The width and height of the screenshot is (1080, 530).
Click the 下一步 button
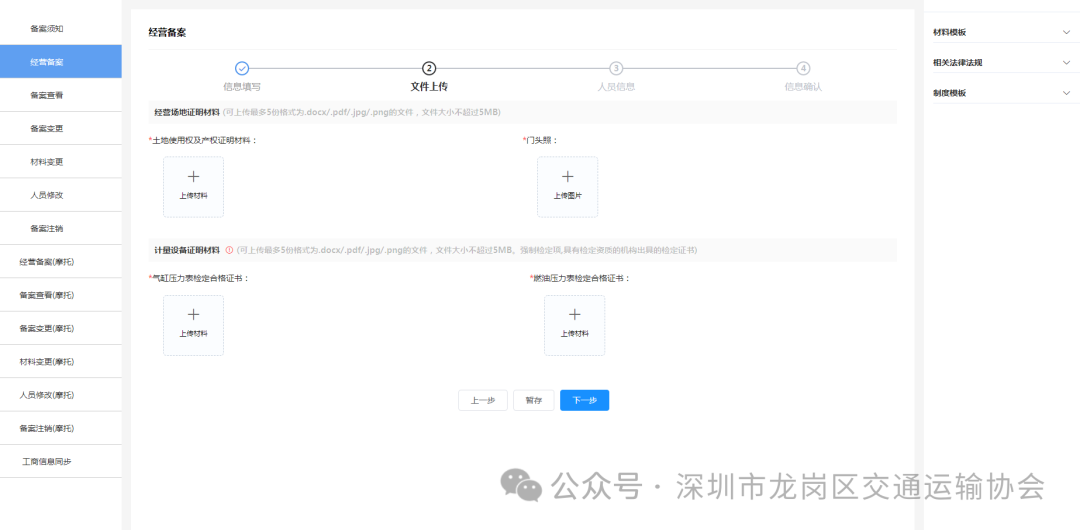click(x=584, y=400)
